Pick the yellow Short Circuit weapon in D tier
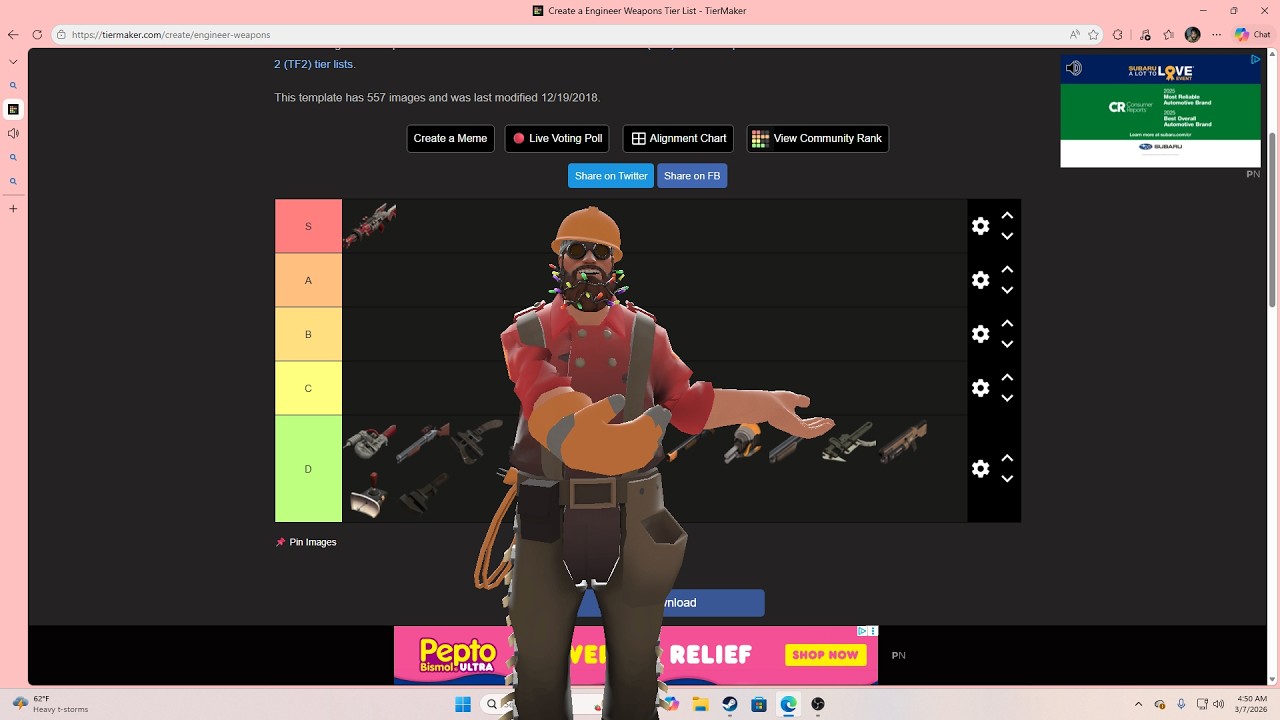Viewport: 1280px width, 720px height. coord(745,441)
